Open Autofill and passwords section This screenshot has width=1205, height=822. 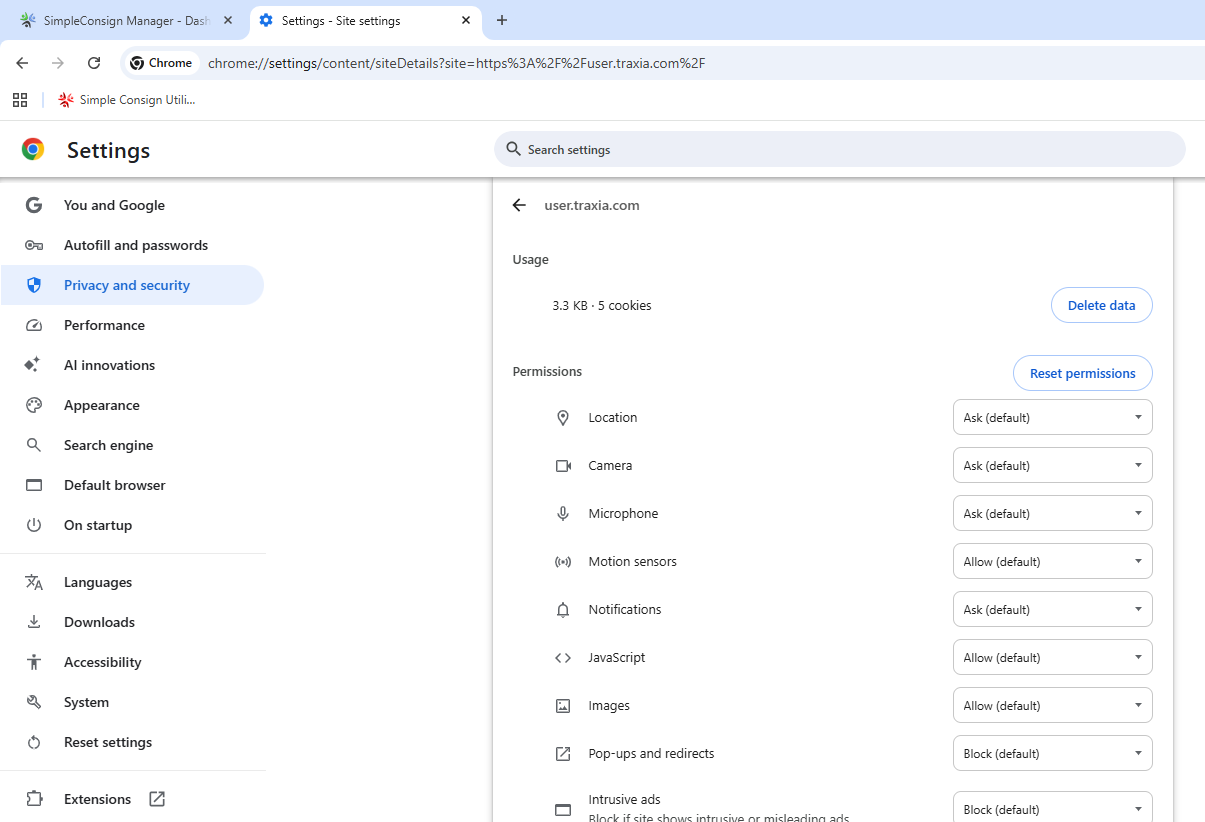pyautogui.click(x=136, y=245)
